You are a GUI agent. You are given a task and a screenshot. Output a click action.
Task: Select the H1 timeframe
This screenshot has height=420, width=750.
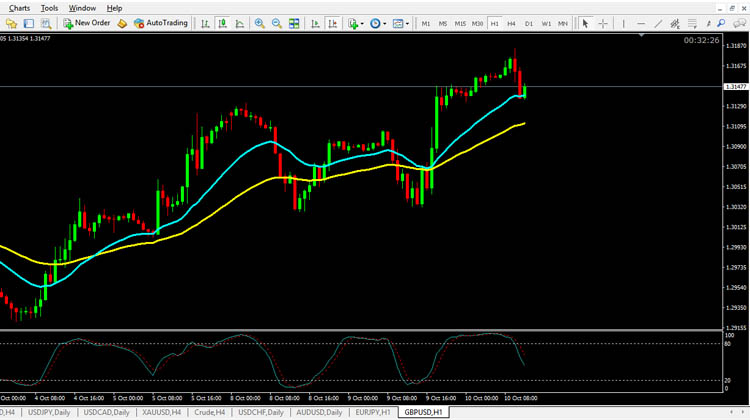click(495, 23)
